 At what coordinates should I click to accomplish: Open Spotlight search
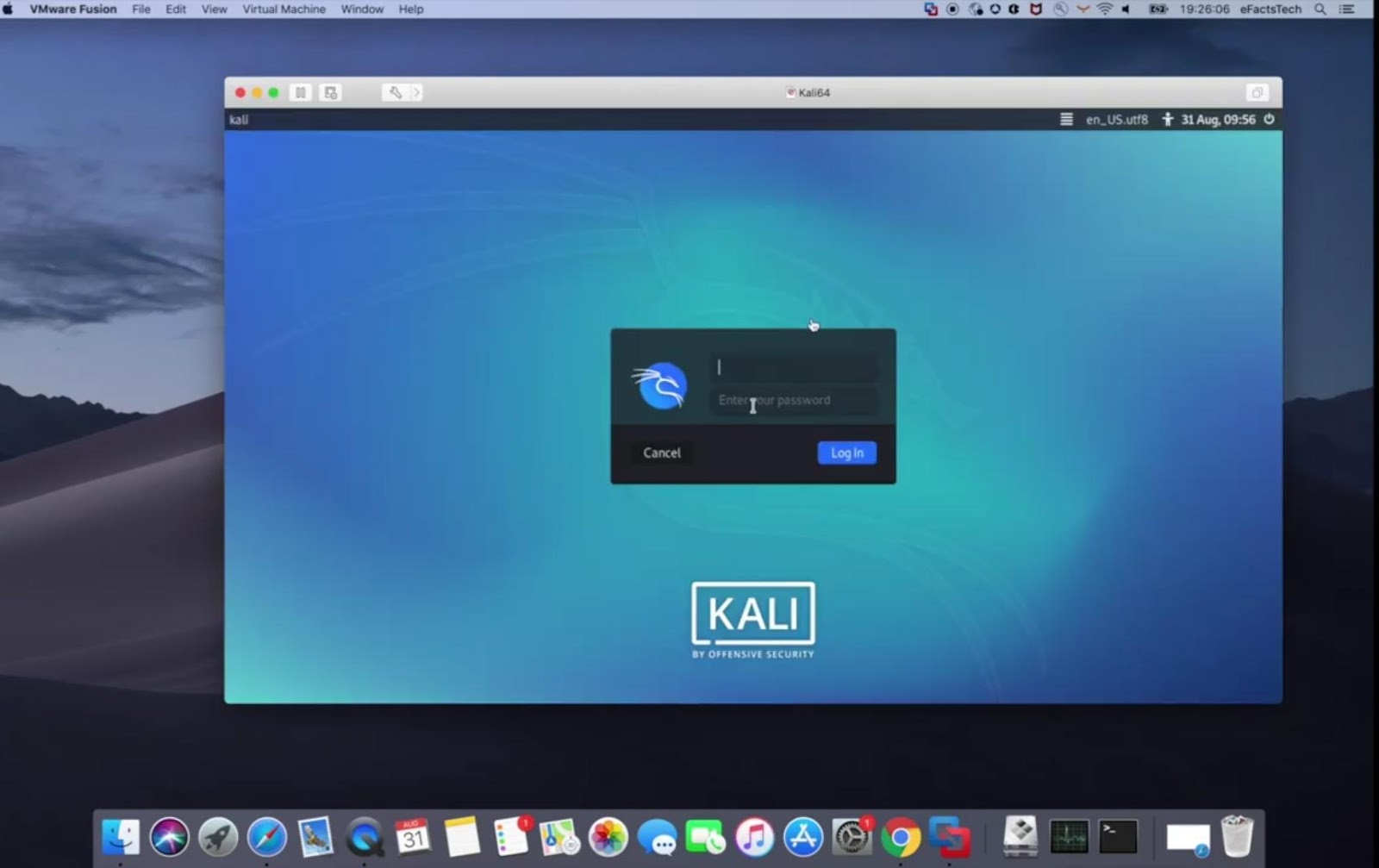click(x=1320, y=9)
